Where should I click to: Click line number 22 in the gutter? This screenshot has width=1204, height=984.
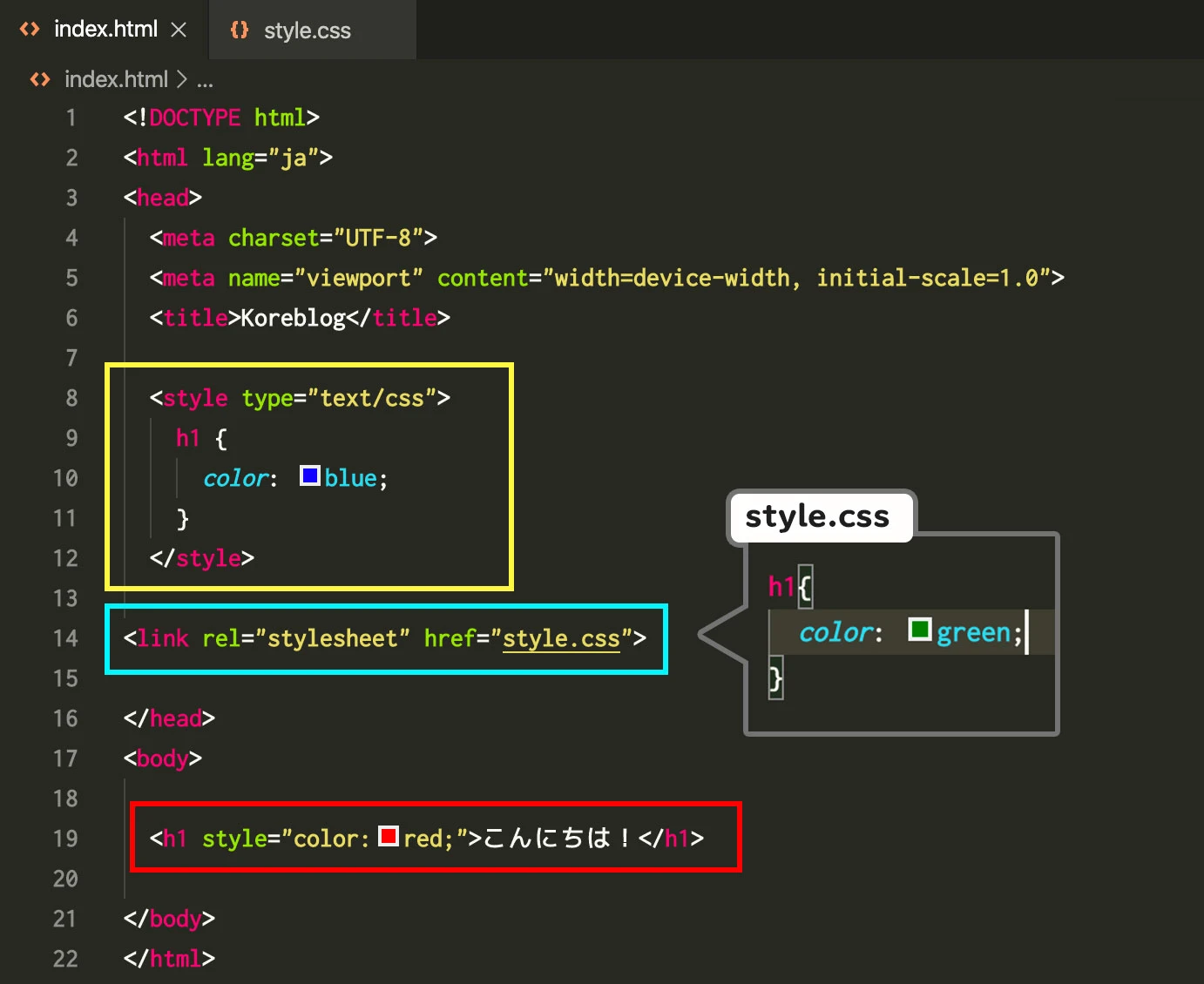pyautogui.click(x=65, y=959)
